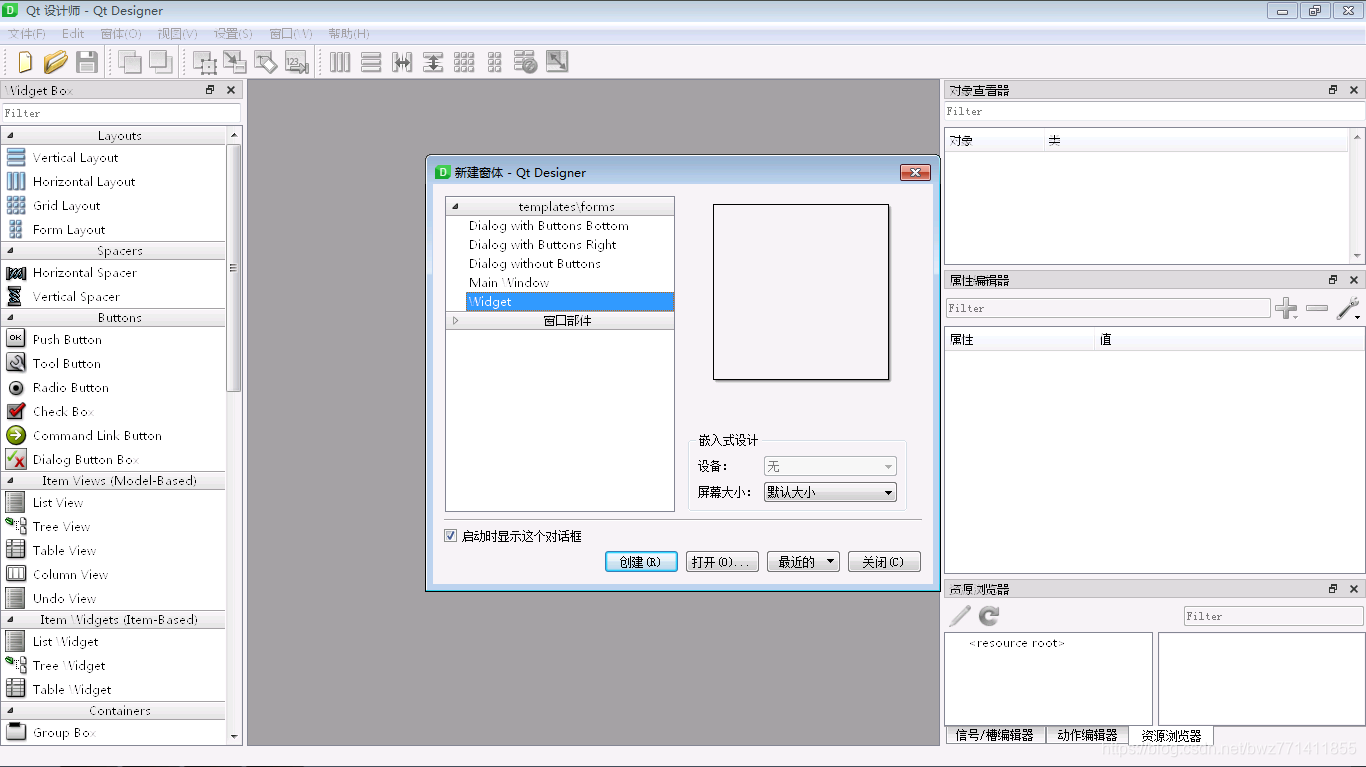Click the Table Widget icon
This screenshot has height=767, width=1366.
[16, 689]
